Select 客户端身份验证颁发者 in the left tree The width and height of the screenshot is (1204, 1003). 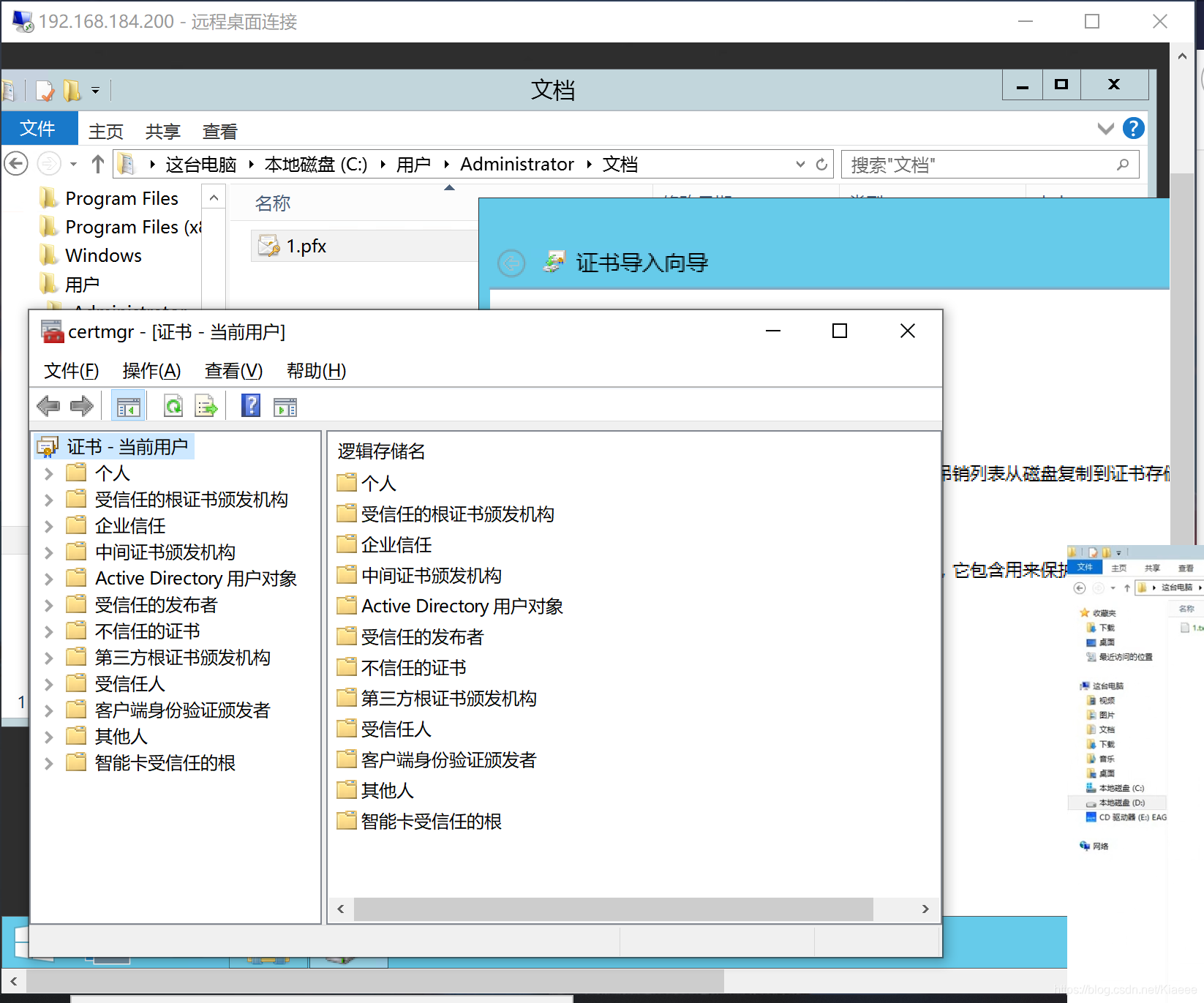183,710
